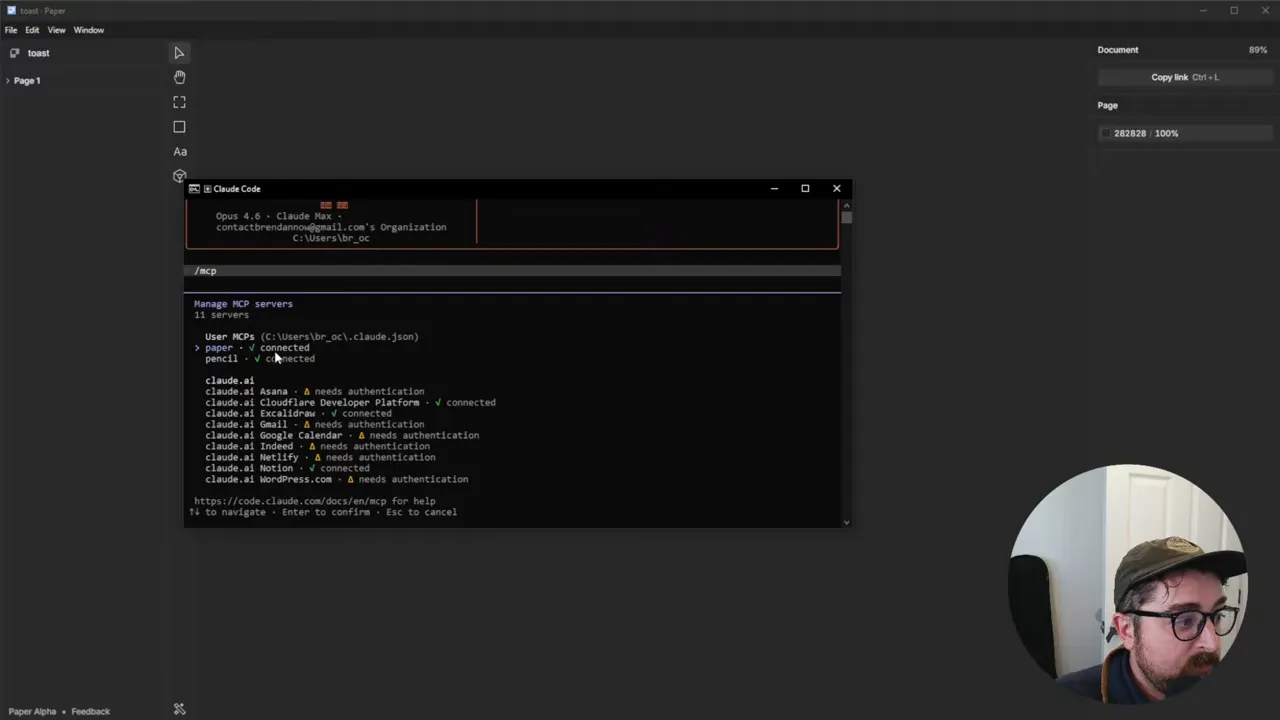
Task: Click the magic wand icon at bottom
Action: (179, 709)
